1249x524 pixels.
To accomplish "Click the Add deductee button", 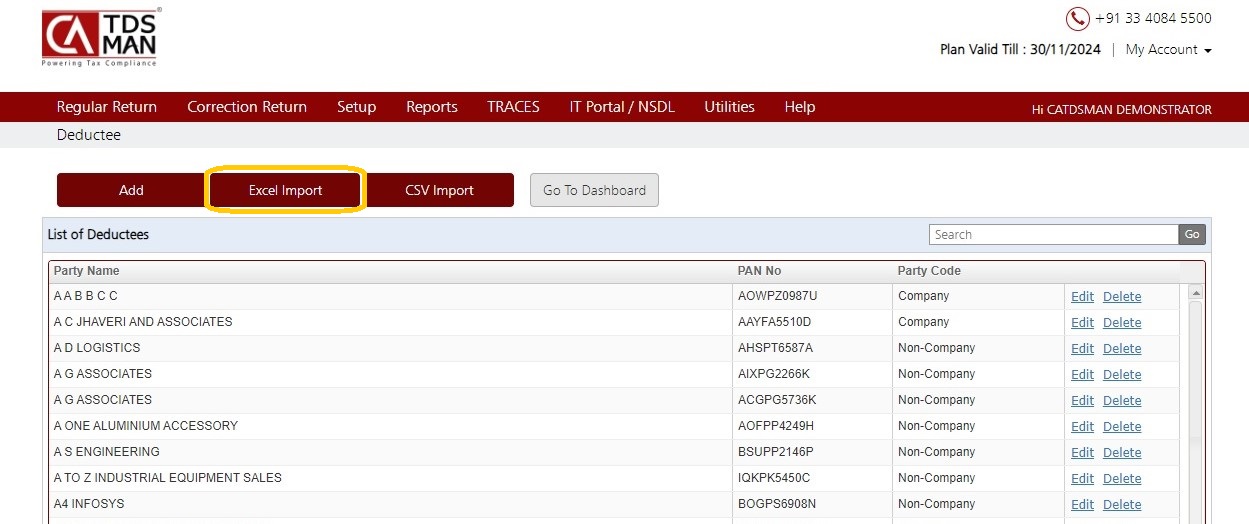I will [x=131, y=190].
